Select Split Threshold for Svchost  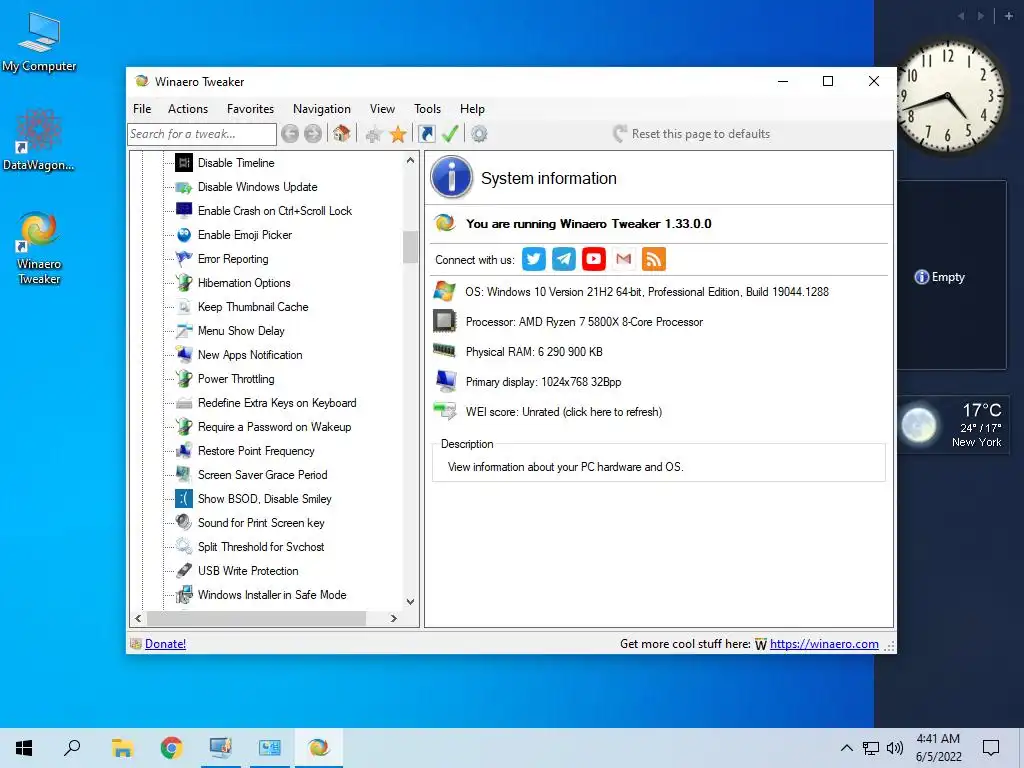pos(261,547)
